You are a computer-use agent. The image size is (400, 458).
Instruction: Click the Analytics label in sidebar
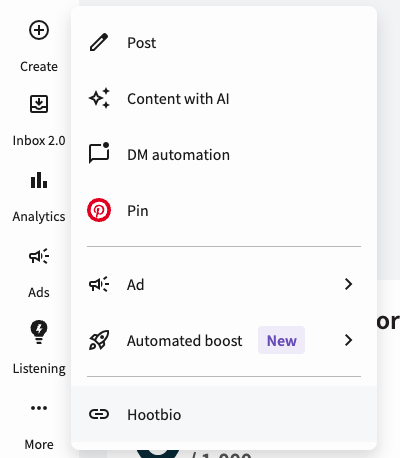(x=39, y=217)
